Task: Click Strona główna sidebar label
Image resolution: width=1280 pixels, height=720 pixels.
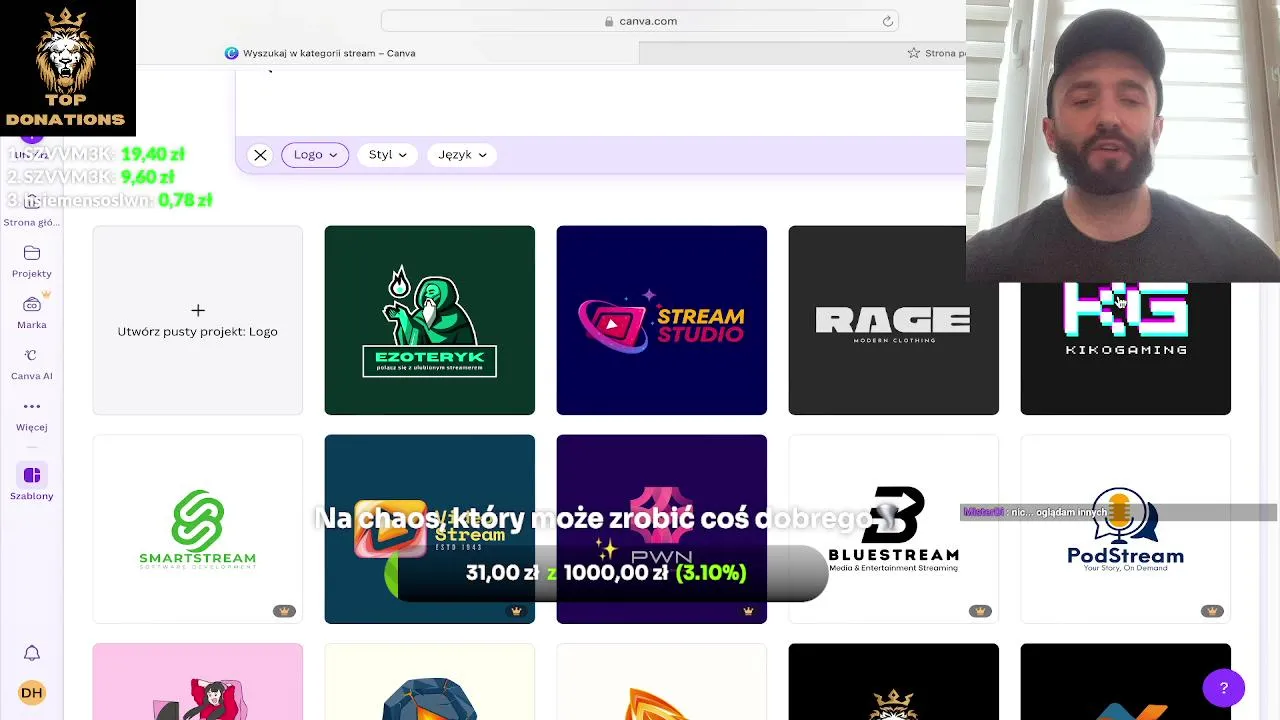Action: click(32, 222)
